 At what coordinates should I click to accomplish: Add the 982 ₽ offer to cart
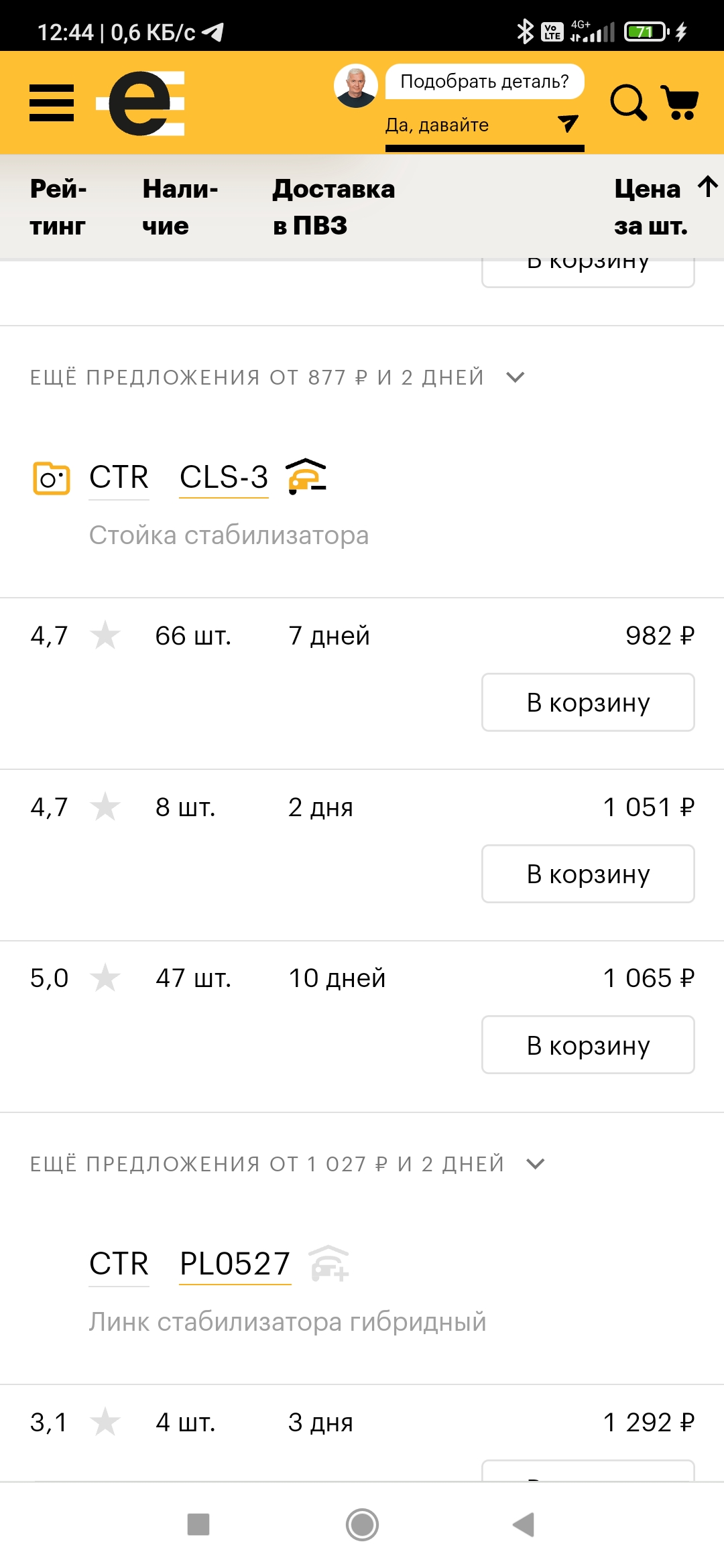588,702
